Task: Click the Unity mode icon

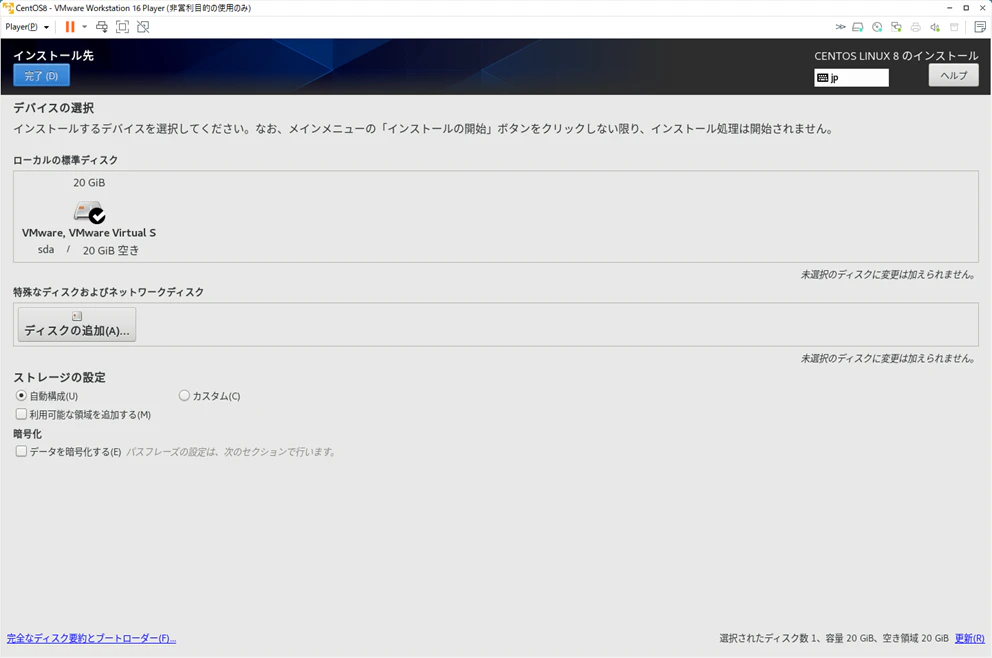Action: 144,27
